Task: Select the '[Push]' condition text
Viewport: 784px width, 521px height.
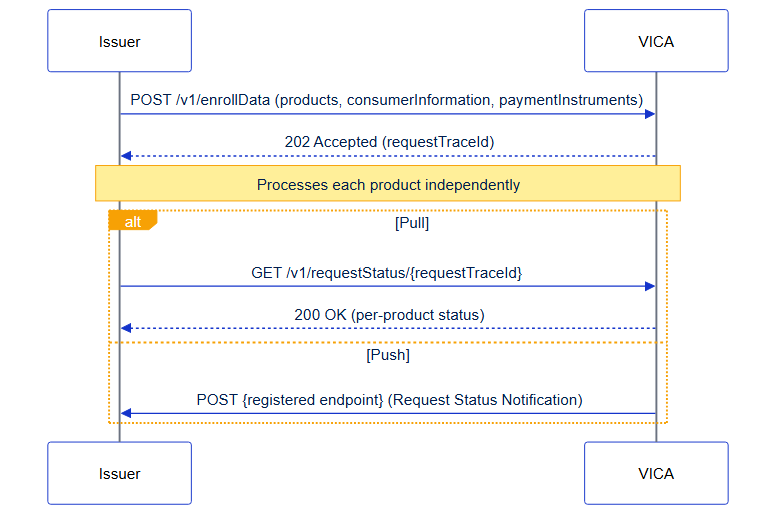Action: click(388, 355)
